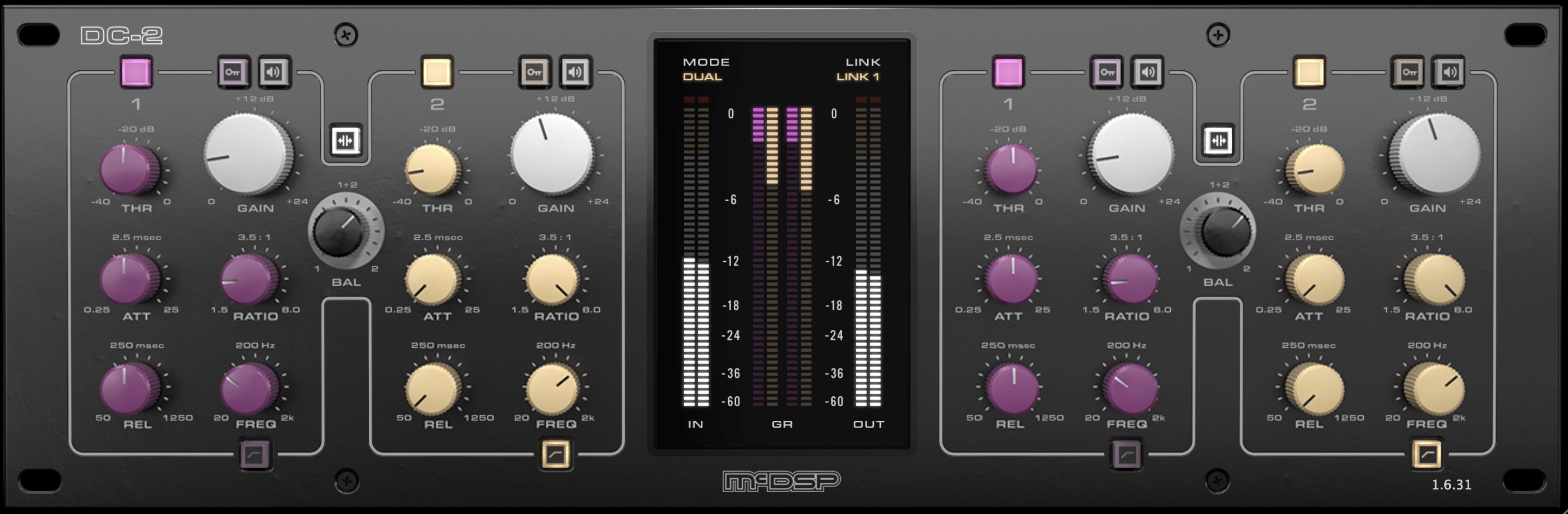Screen dimensions: 1568x514
Task: Click the key icon for left unit compressor 1
Action: tap(233, 73)
